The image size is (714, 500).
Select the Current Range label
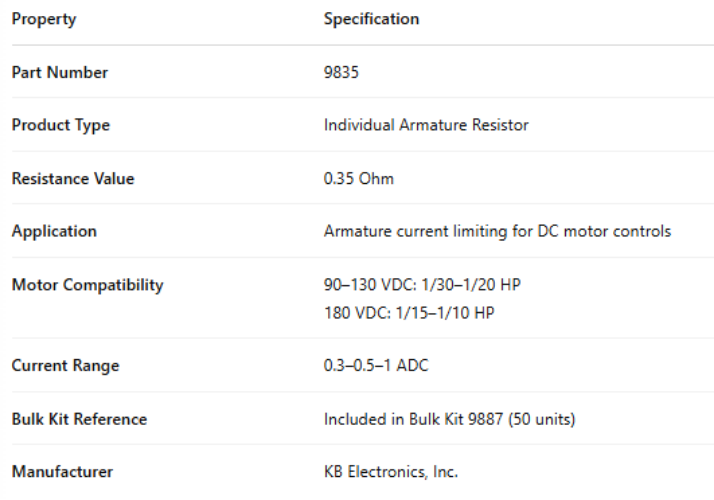pos(65,366)
